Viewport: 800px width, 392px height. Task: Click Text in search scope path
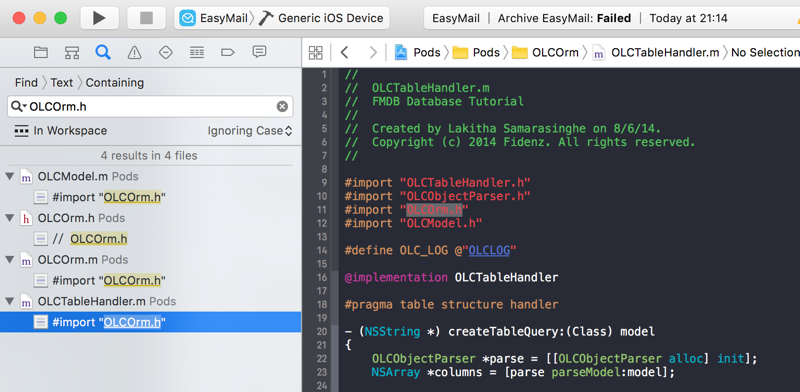(62, 83)
